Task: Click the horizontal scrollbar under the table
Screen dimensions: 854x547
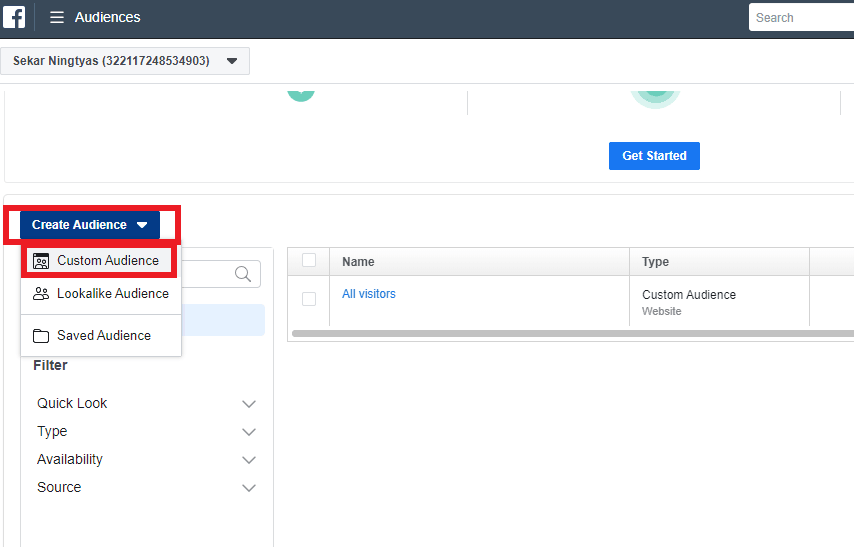Action: point(570,334)
